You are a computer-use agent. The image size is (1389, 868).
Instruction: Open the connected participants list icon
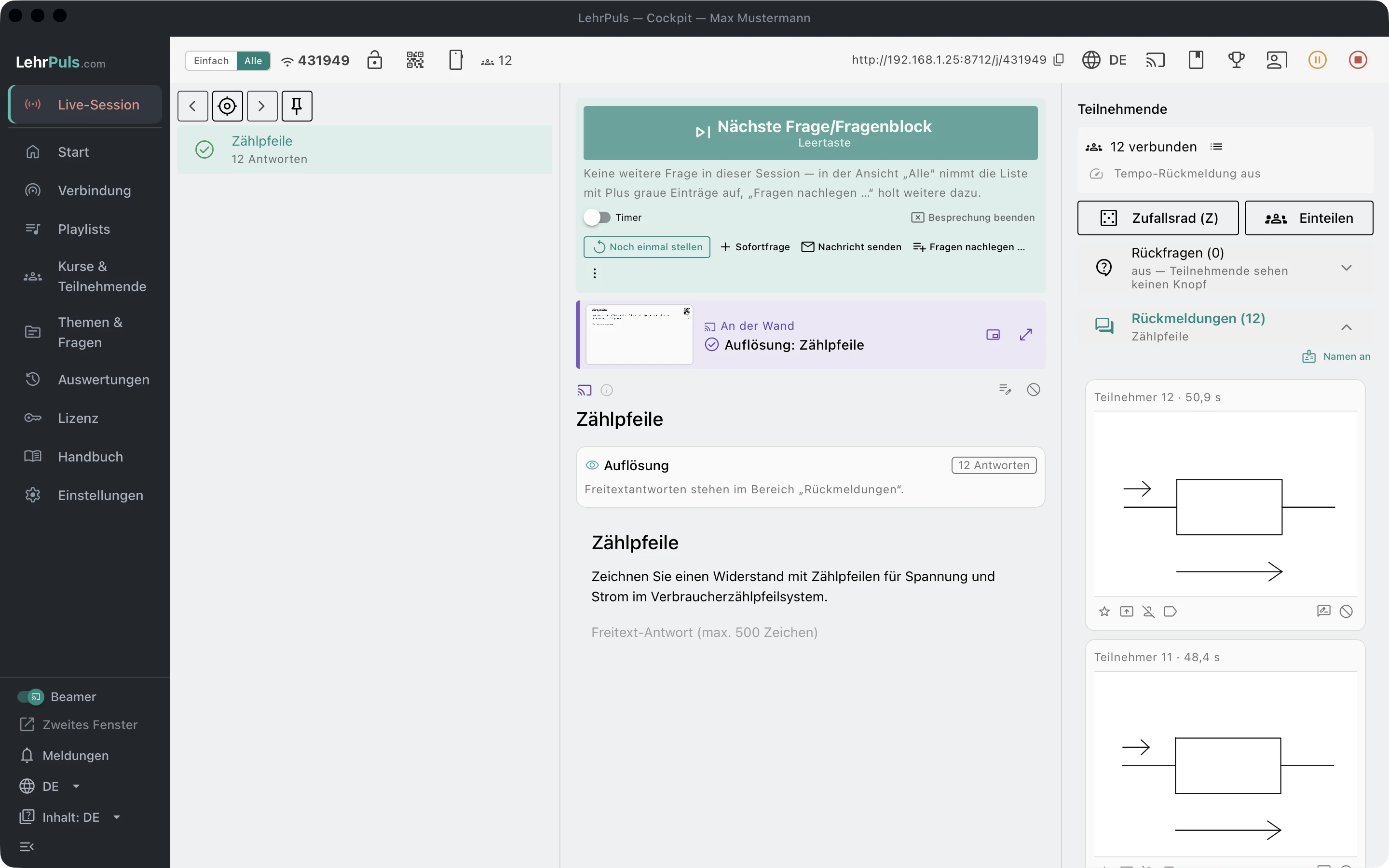click(x=1216, y=147)
